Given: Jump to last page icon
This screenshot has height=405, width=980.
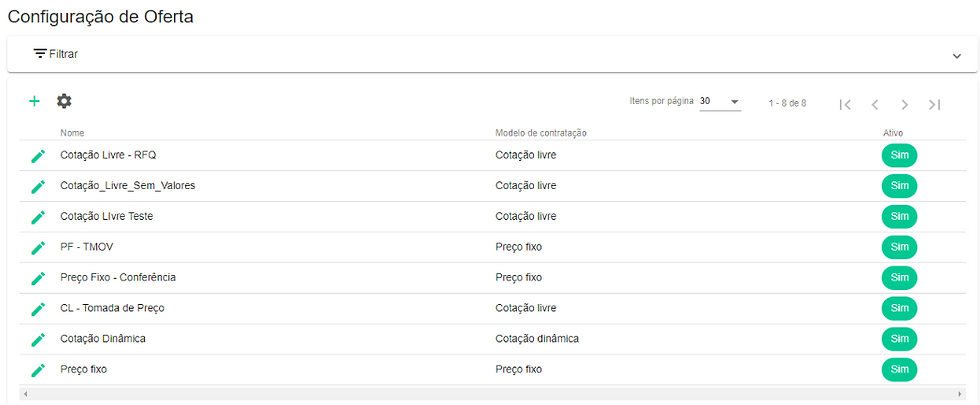Looking at the screenshot, I should 934,104.
